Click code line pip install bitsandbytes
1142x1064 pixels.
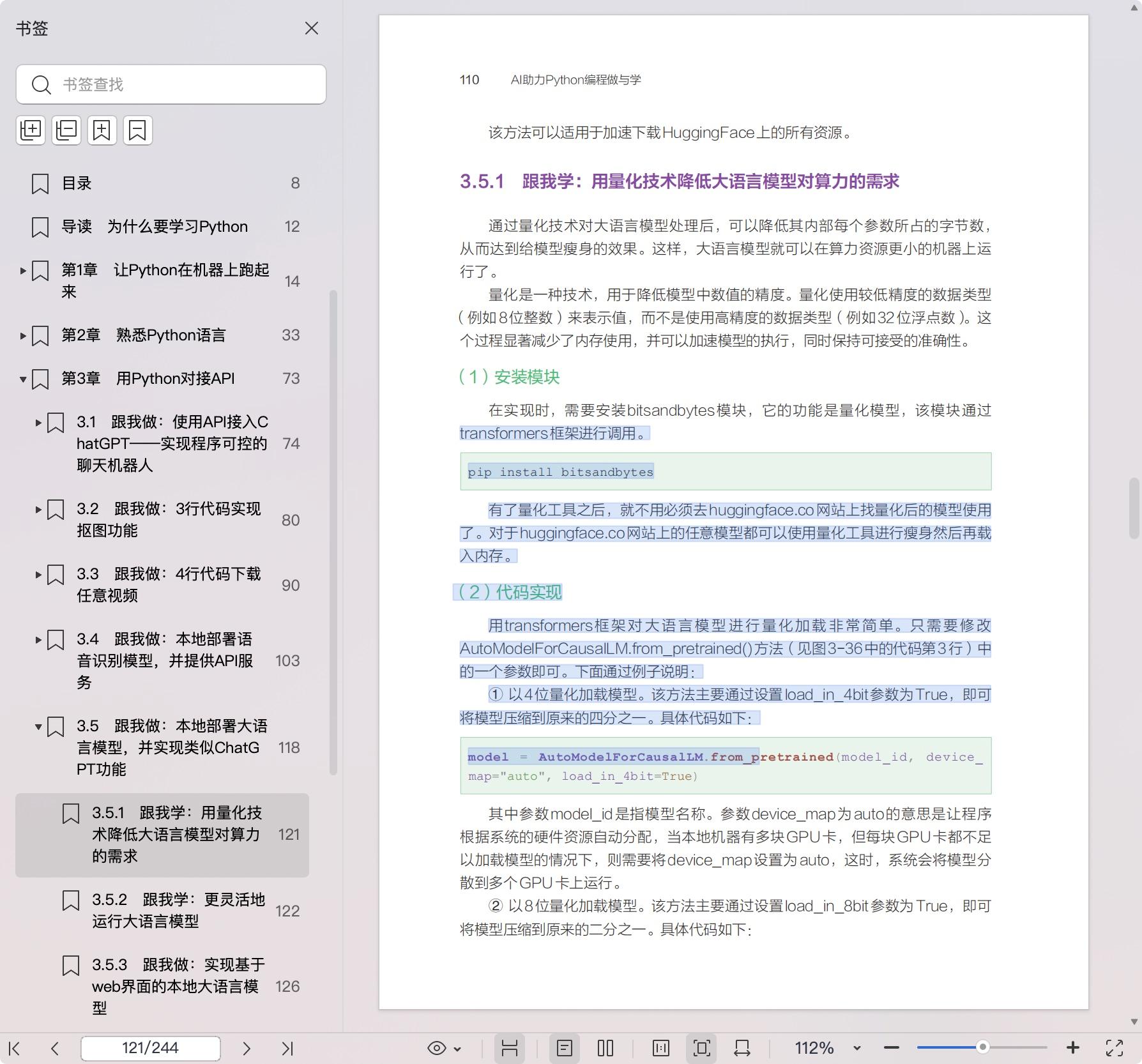(x=561, y=472)
